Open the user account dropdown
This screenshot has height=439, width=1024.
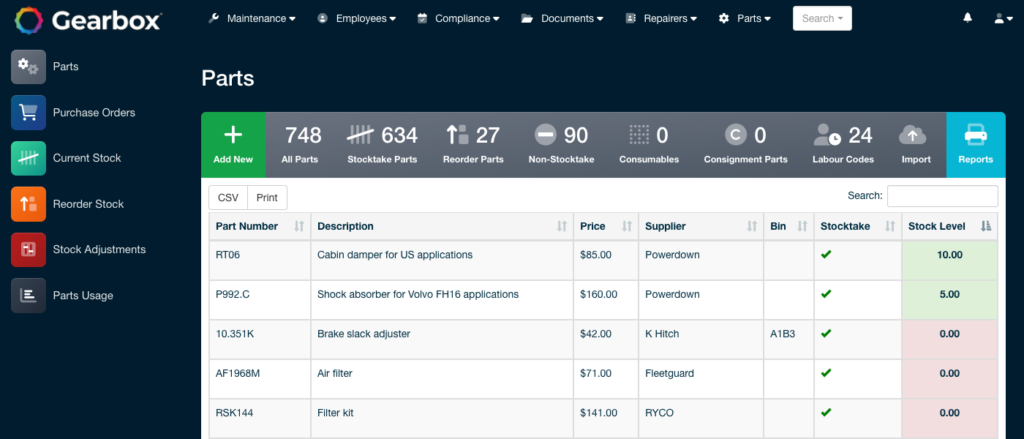pyautogui.click(x=1002, y=18)
